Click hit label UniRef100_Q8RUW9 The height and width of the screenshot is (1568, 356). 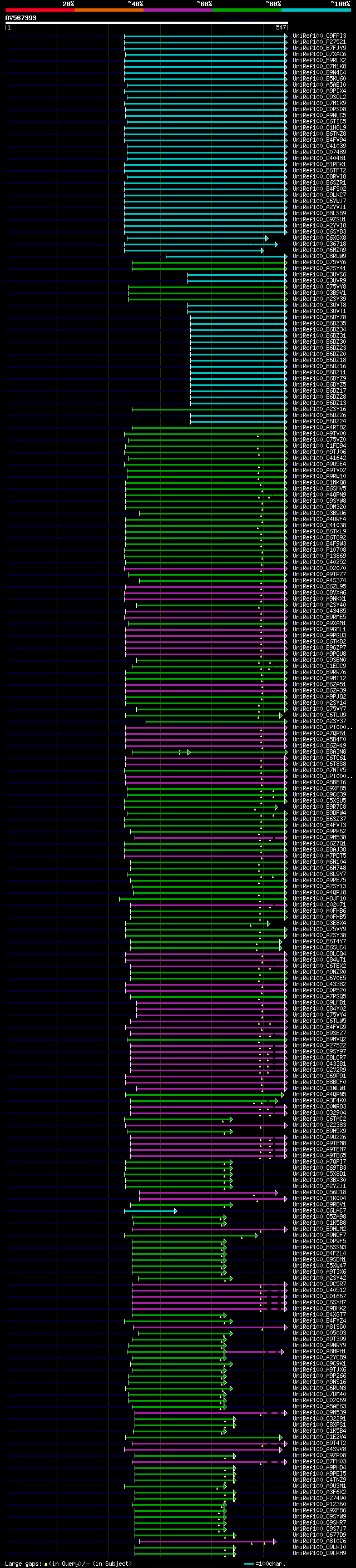319,256
